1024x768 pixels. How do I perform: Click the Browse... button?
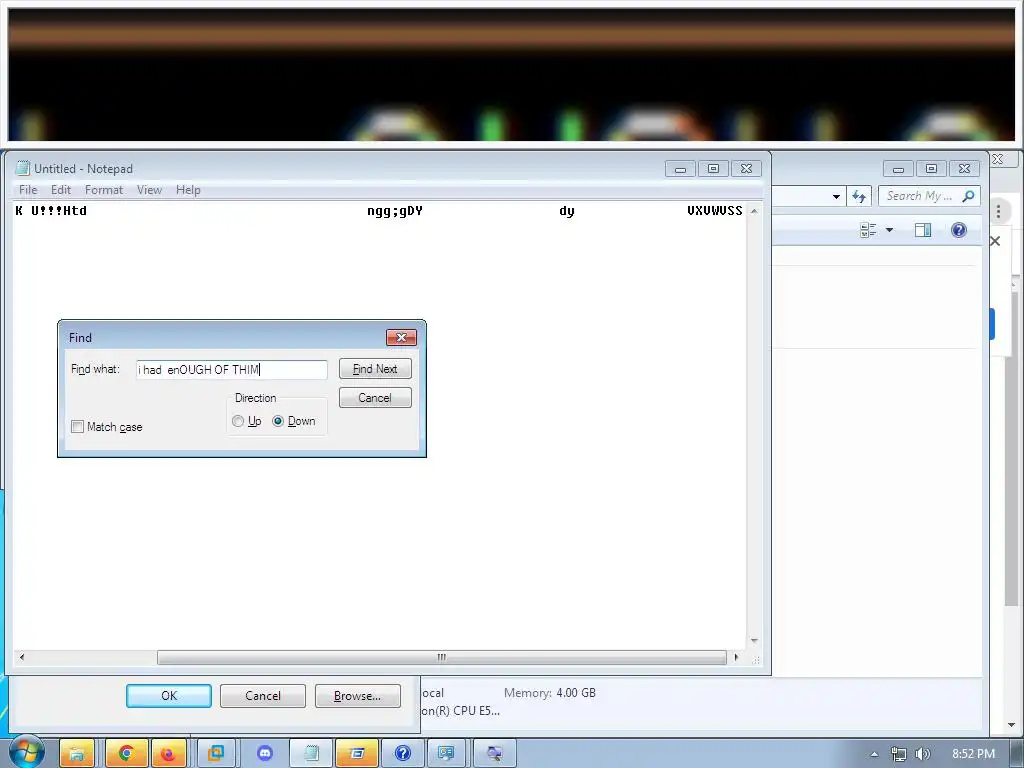tap(357, 696)
